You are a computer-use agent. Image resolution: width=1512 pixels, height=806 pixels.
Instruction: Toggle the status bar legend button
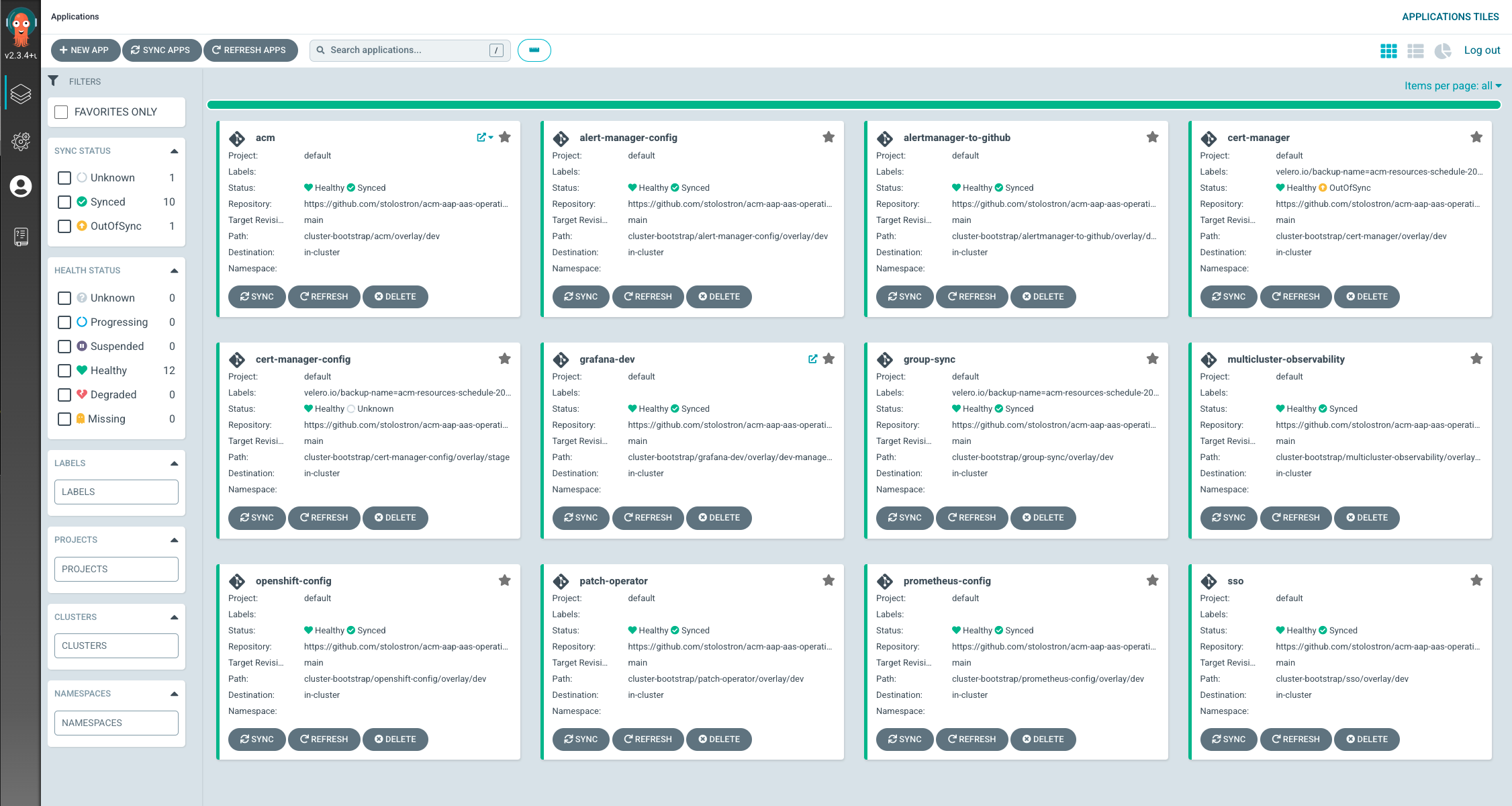tap(534, 50)
